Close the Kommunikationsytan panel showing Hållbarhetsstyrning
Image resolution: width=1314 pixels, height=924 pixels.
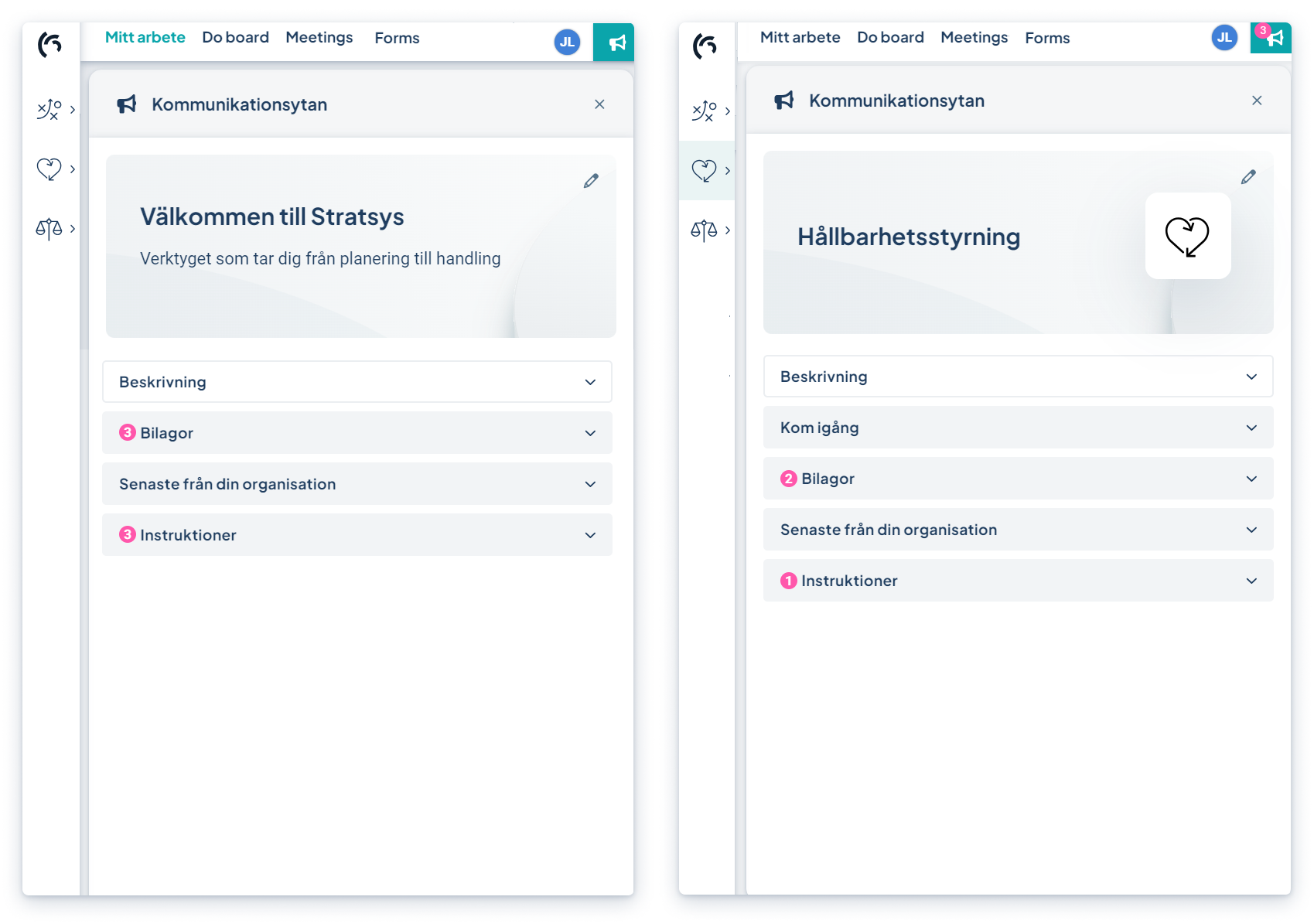(1257, 101)
